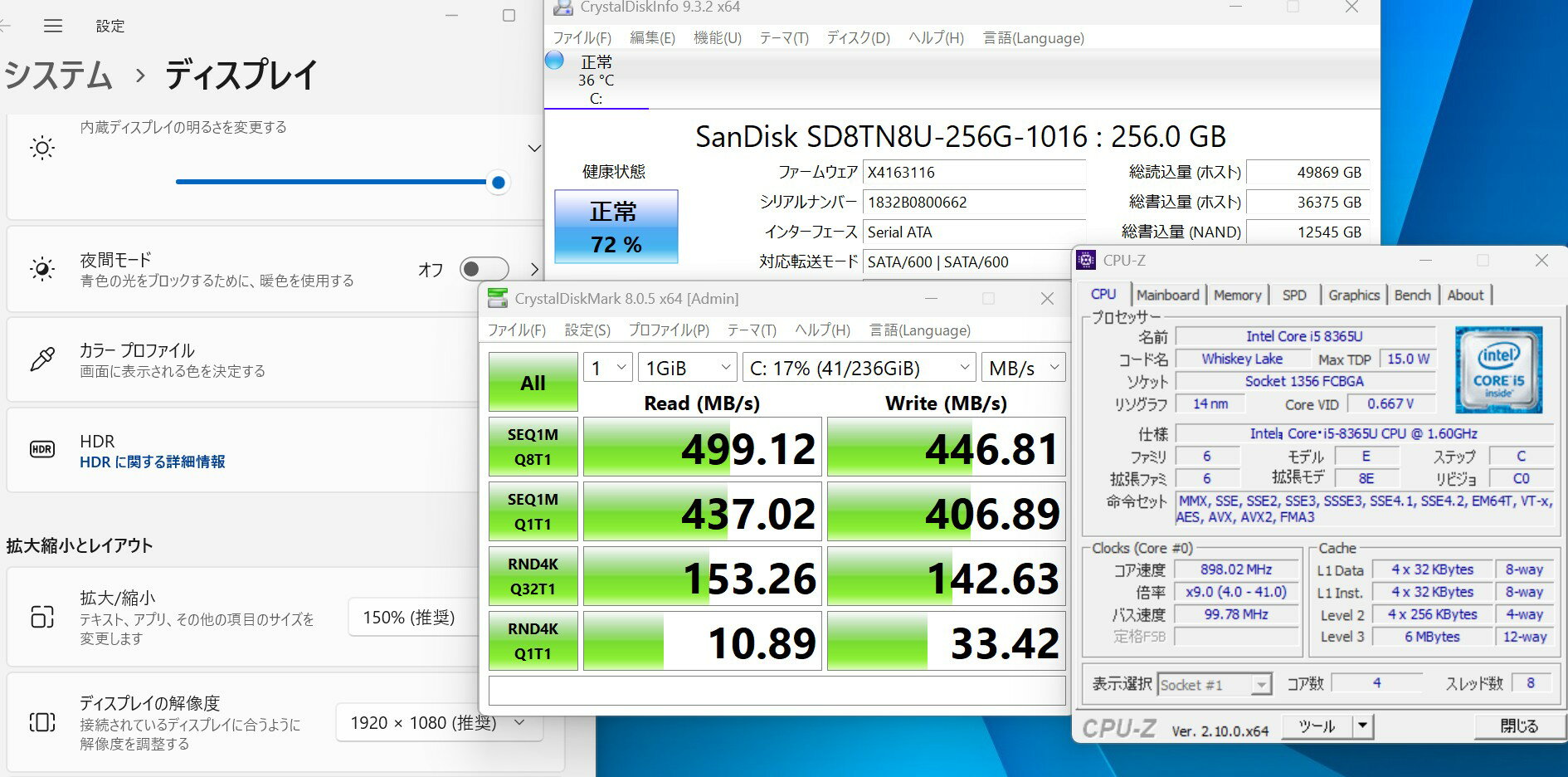Click the brightness slider handle
Image resolution: width=1568 pixels, height=777 pixels.
point(499,183)
